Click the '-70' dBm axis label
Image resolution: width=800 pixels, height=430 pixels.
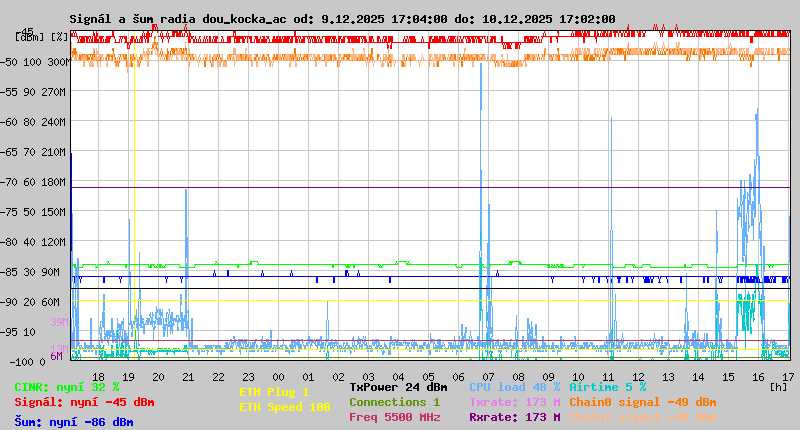[11, 183]
